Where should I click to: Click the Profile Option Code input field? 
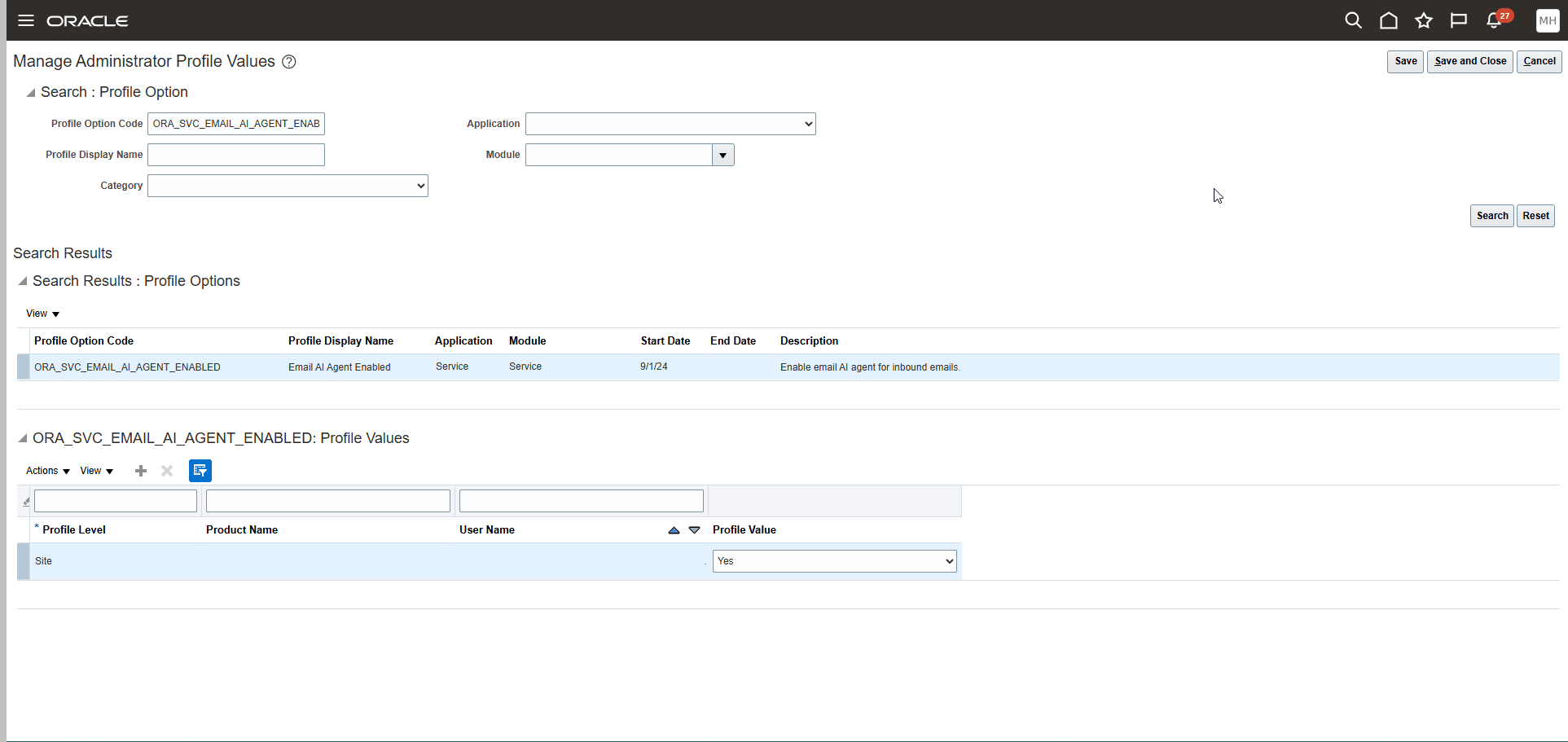[x=235, y=123]
